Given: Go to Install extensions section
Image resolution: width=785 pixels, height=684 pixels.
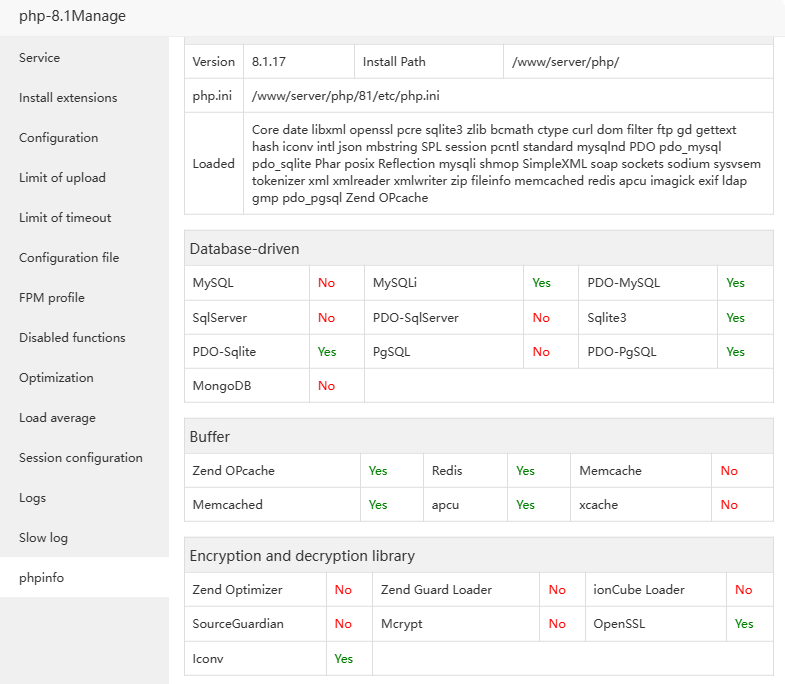Looking at the screenshot, I should point(68,98).
